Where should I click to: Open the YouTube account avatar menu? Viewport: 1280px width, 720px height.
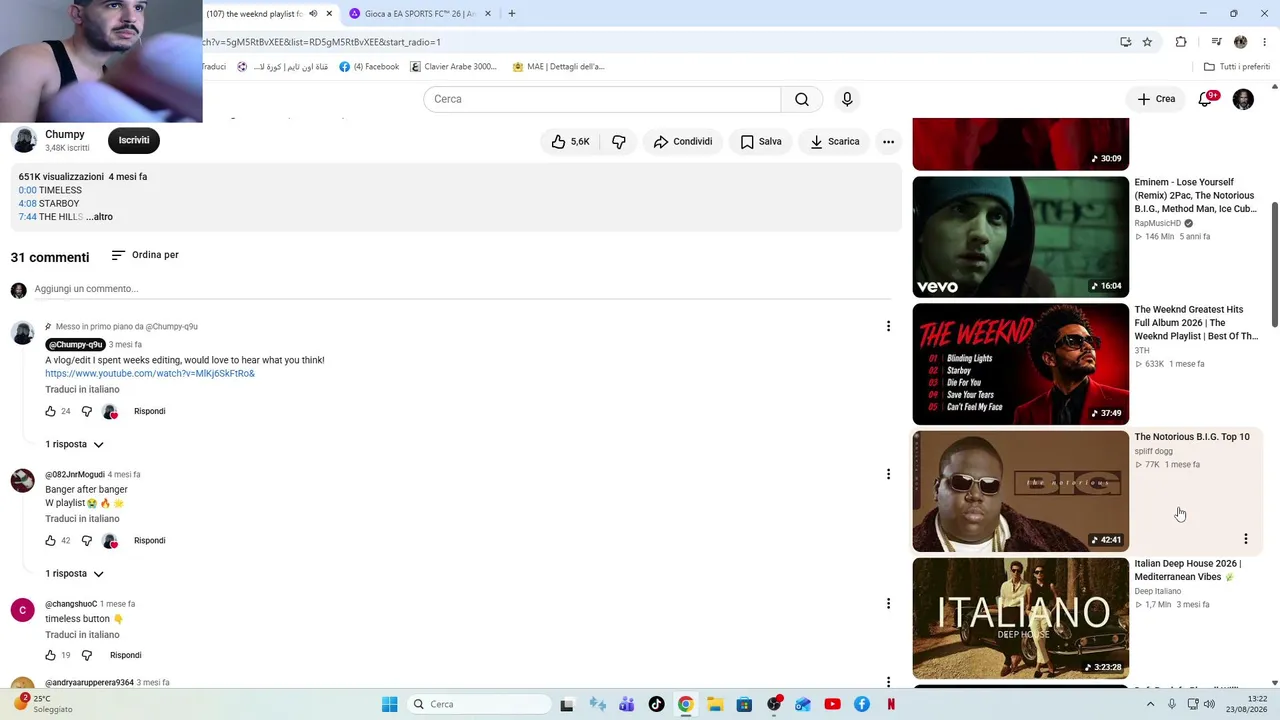[x=1243, y=99]
